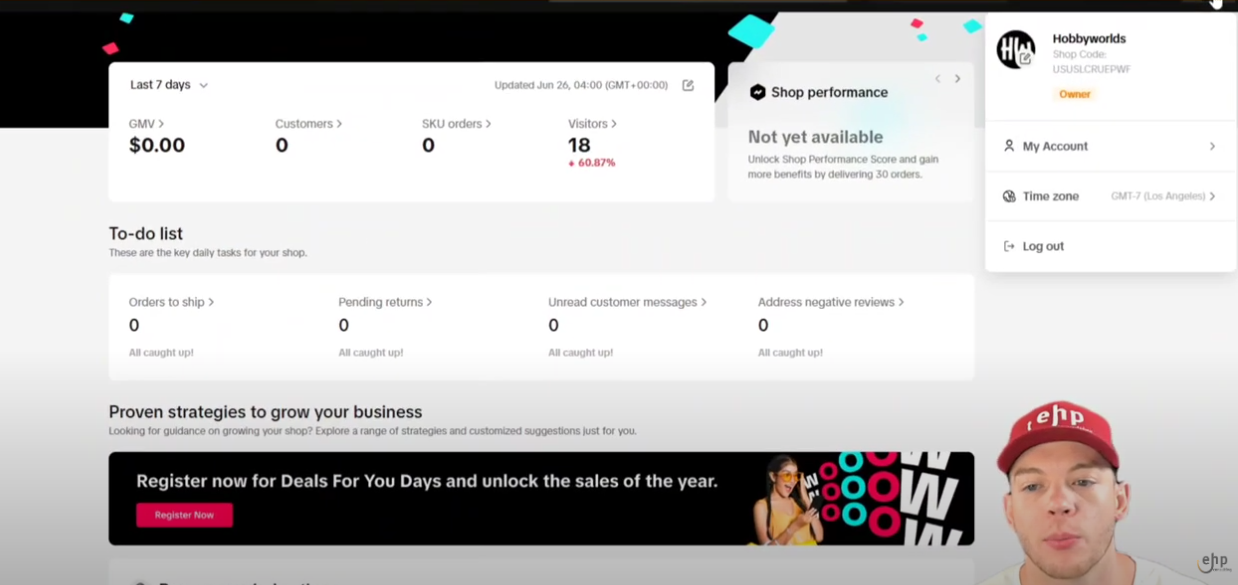Open the My Account menu entry
Screen dimensions: 1238x585
pyautogui.click(x=1055, y=146)
